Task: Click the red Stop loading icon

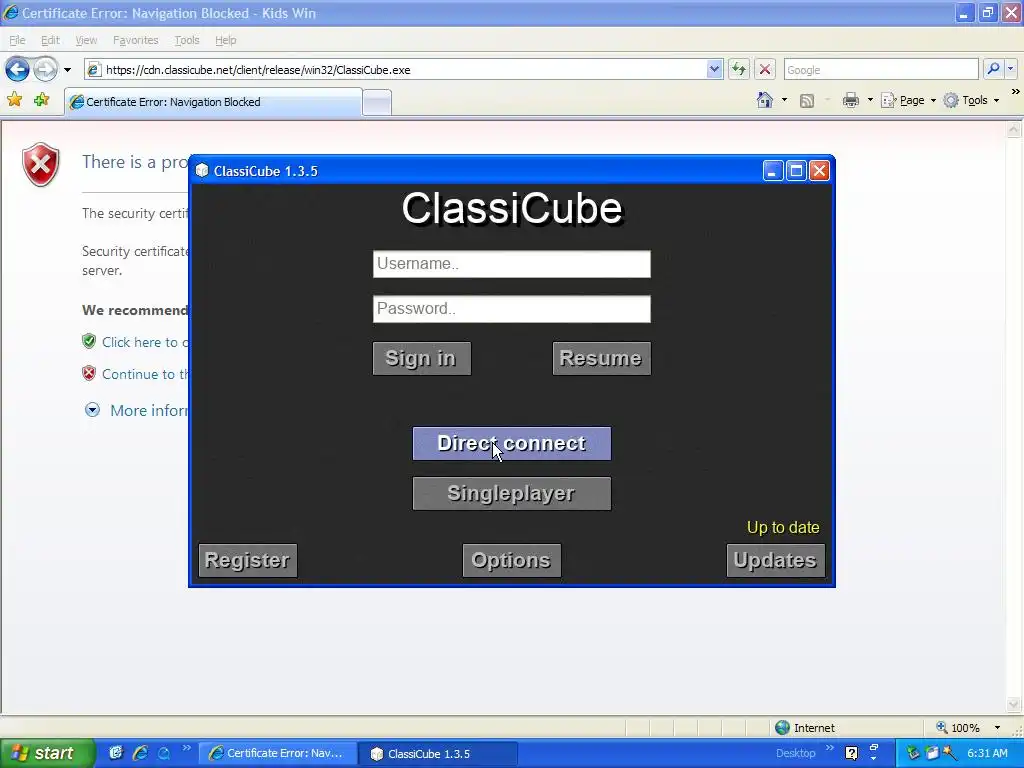Action: pyautogui.click(x=765, y=69)
